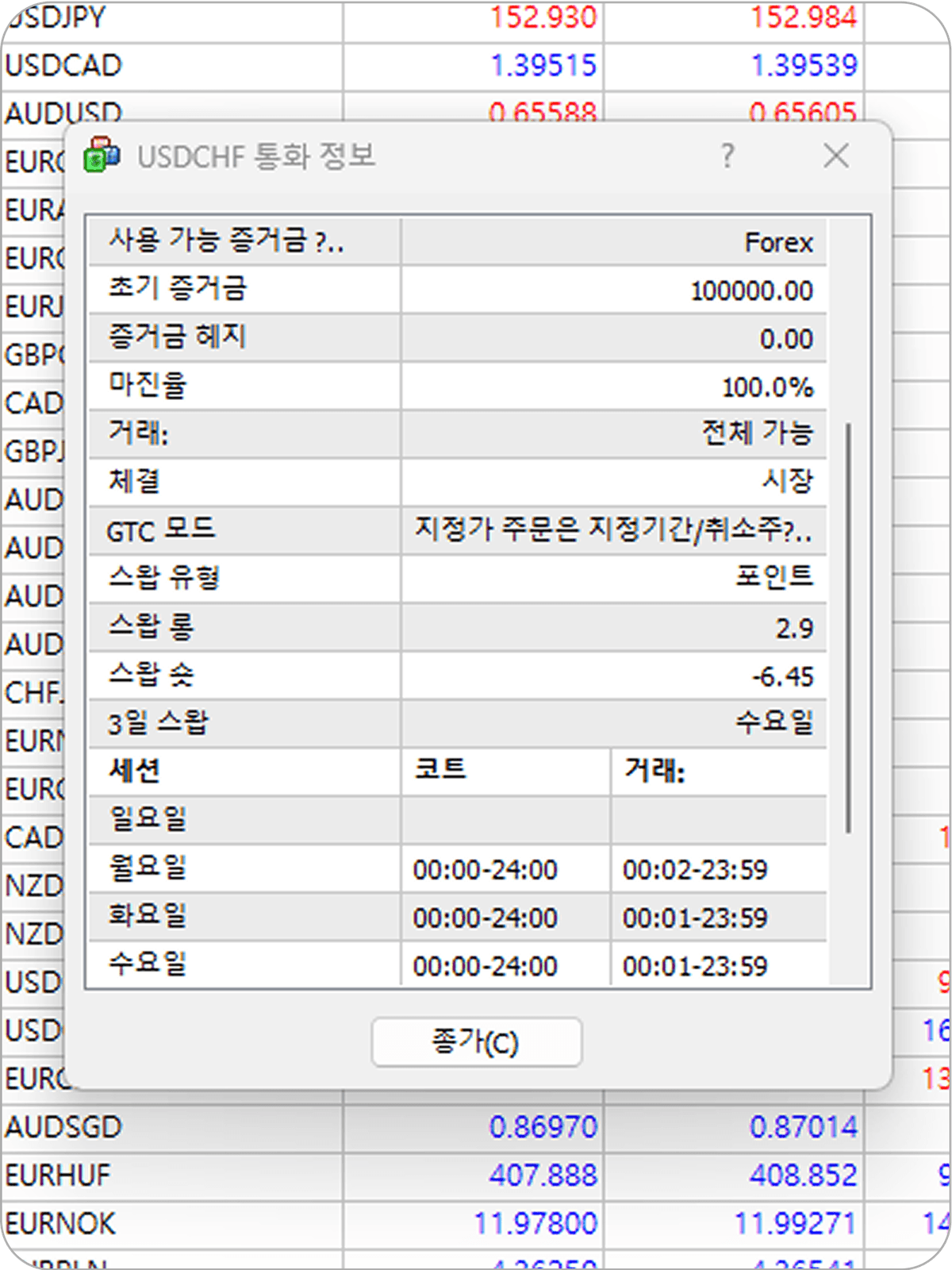Select USDCAD symbol in market watch
This screenshot has width=952, height=1270.
[x=63, y=66]
